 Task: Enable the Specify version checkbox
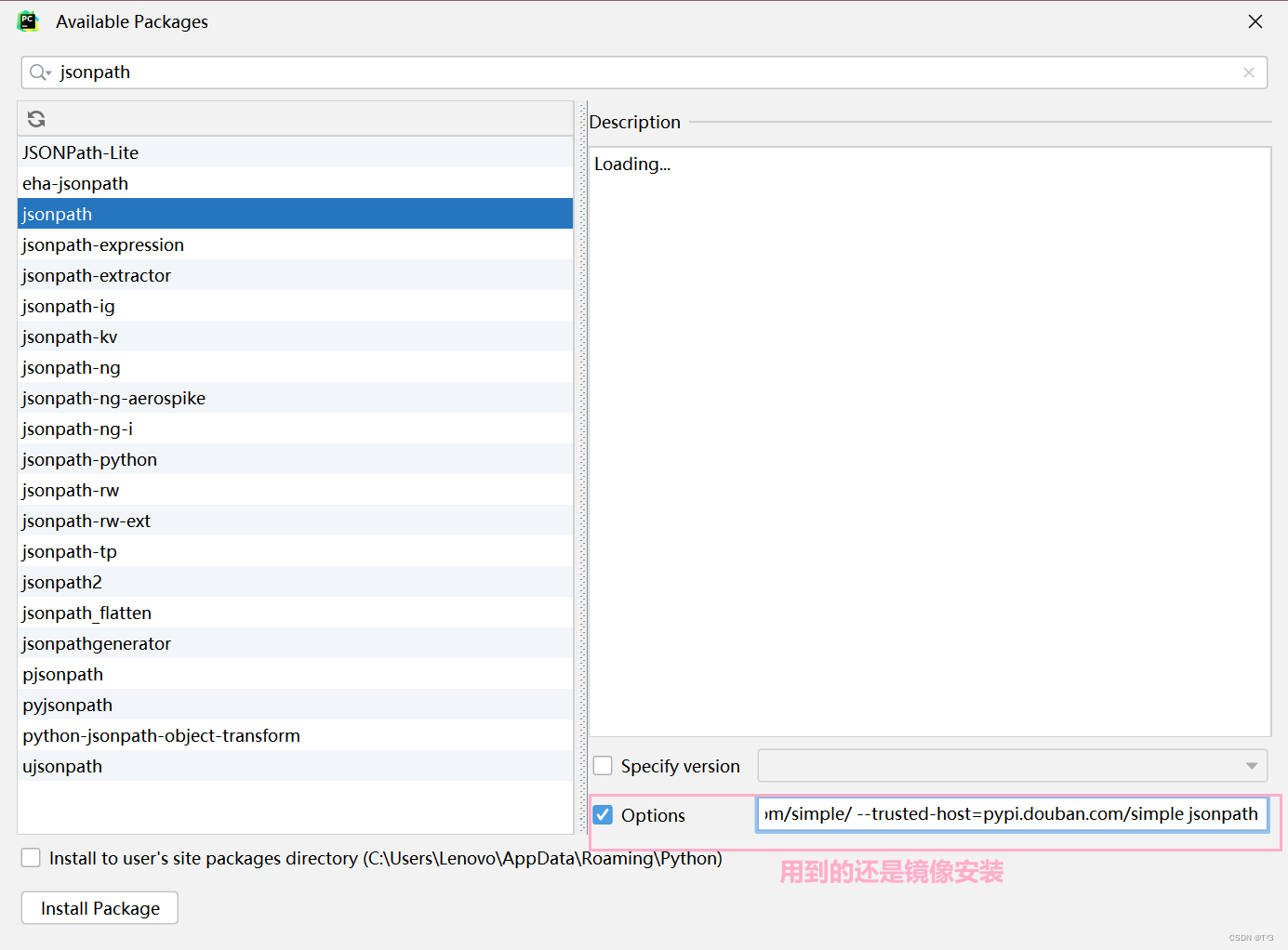click(x=603, y=766)
